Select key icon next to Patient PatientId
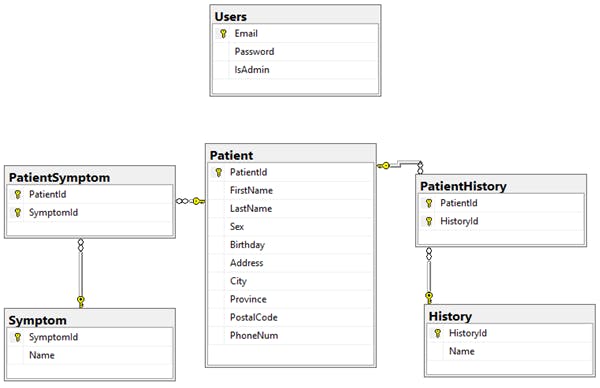This screenshot has height=388, width=600. (218, 173)
